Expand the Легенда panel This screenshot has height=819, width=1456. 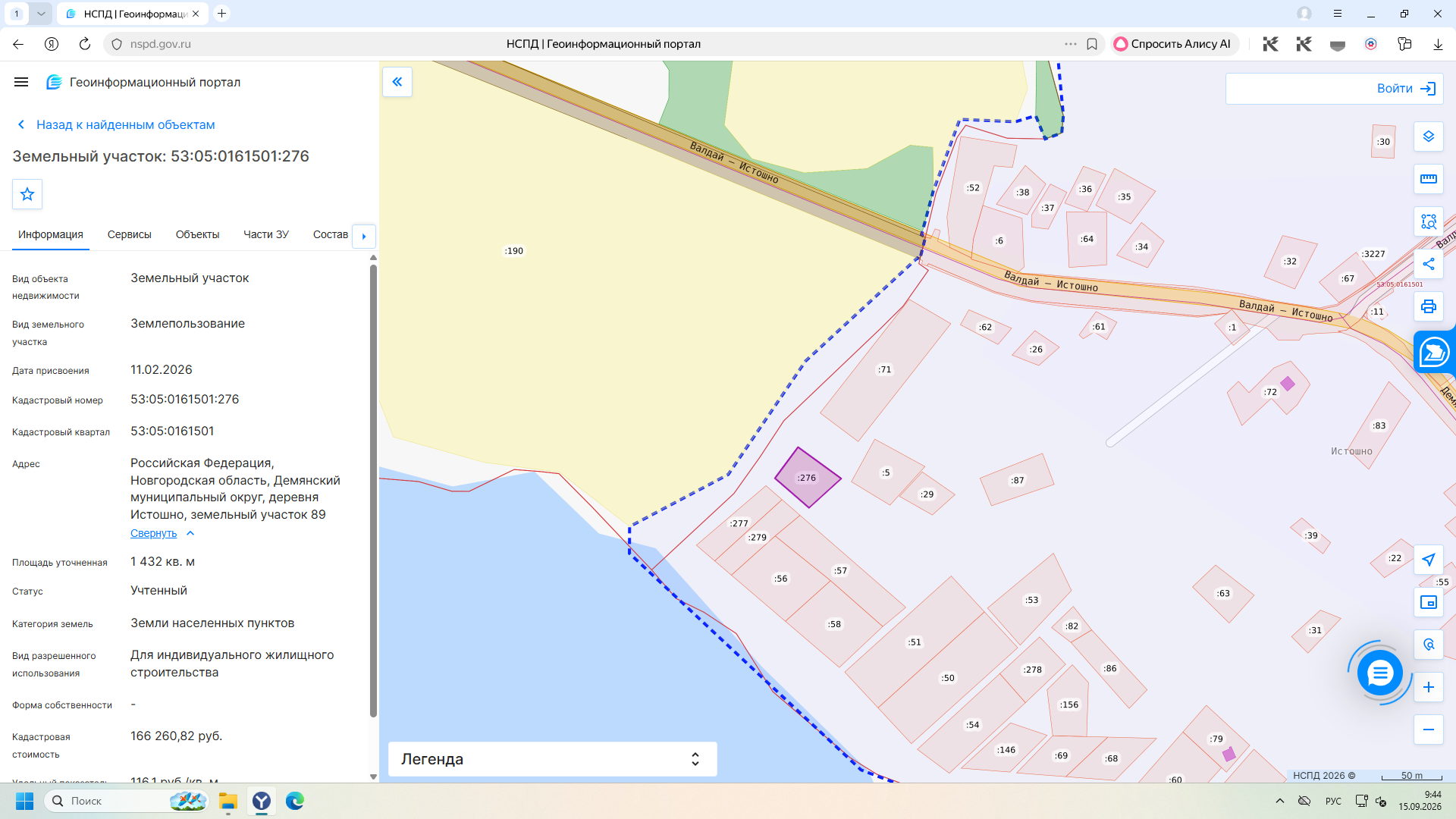(x=553, y=759)
